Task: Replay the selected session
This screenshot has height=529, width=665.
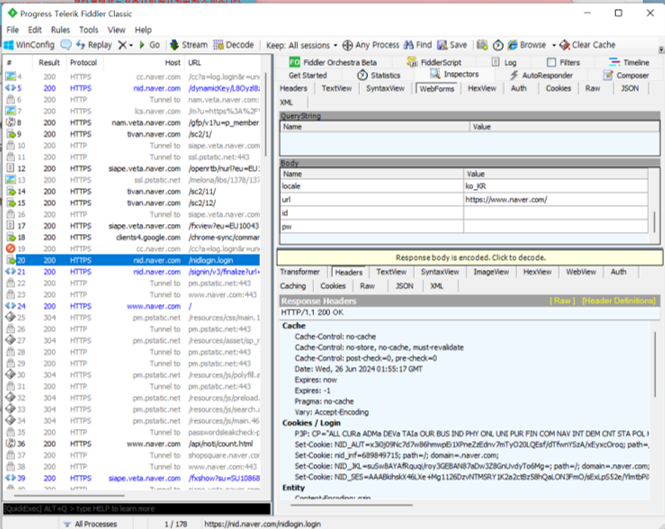Action: (x=94, y=45)
